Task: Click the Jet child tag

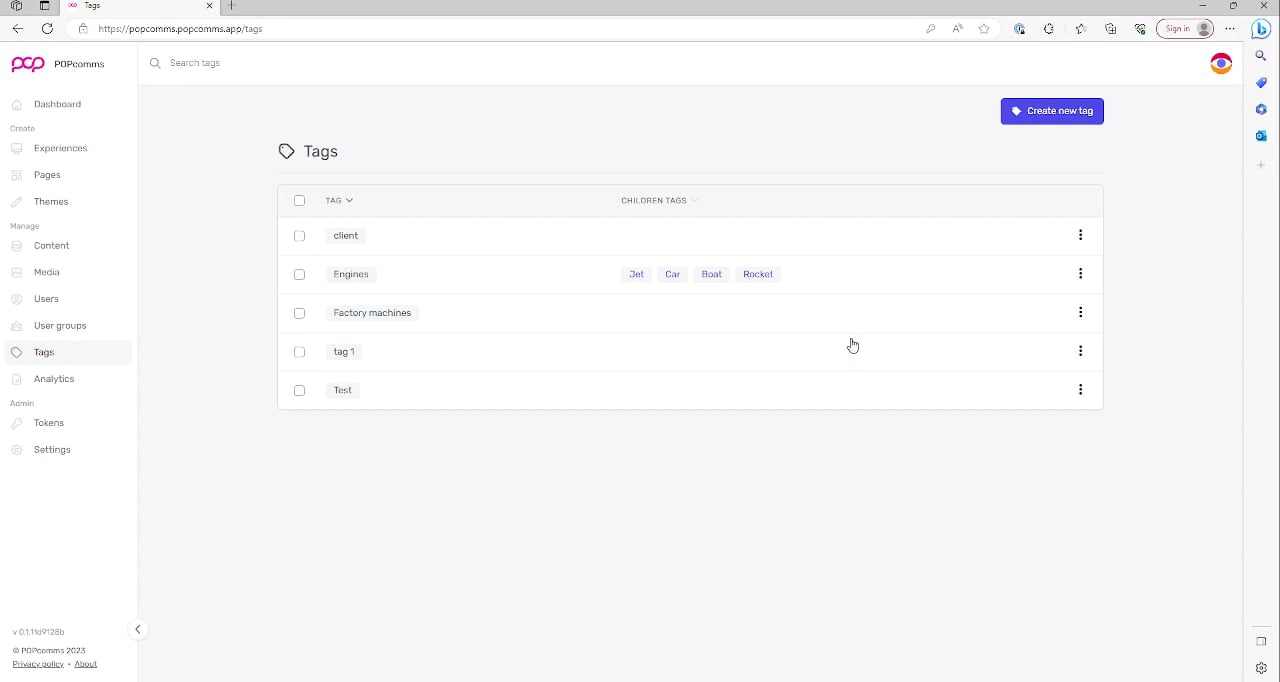Action: pyautogui.click(x=637, y=274)
